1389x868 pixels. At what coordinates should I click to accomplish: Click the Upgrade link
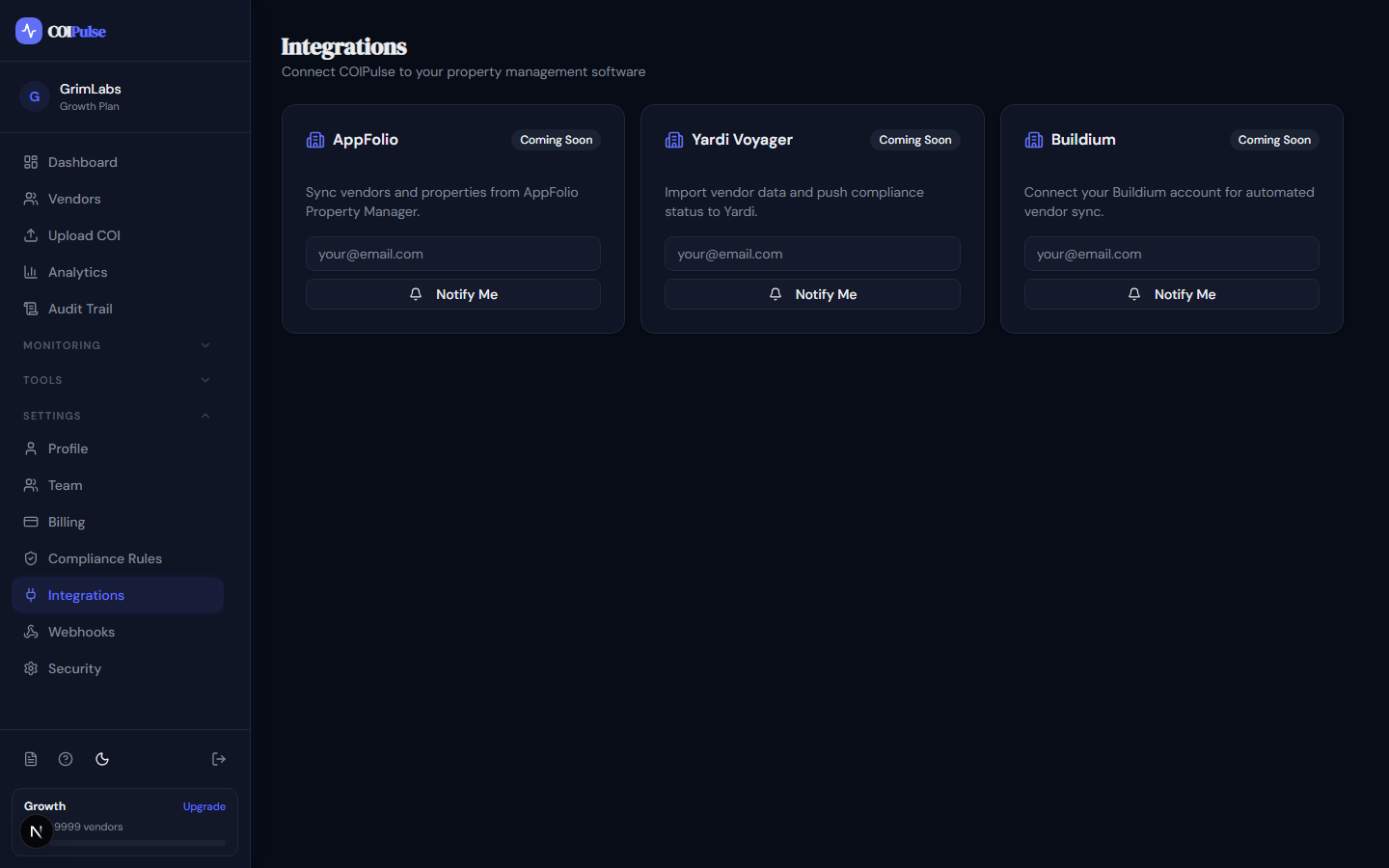point(204,806)
